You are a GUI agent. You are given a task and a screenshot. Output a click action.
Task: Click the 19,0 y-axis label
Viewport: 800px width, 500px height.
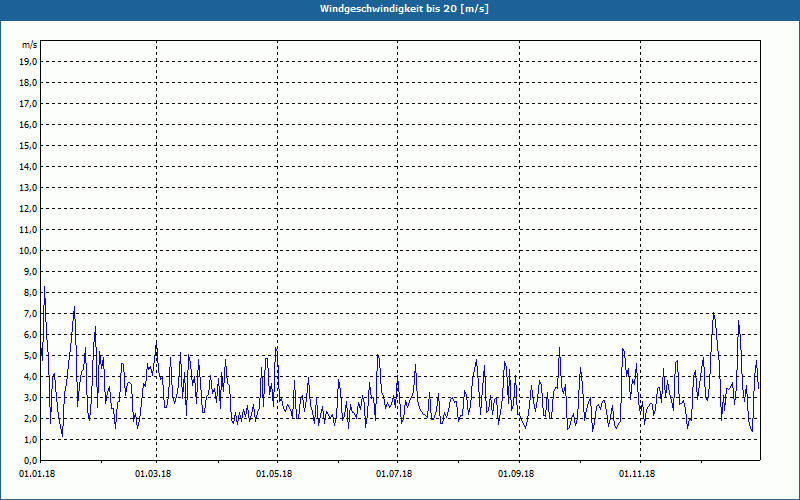(x=28, y=62)
